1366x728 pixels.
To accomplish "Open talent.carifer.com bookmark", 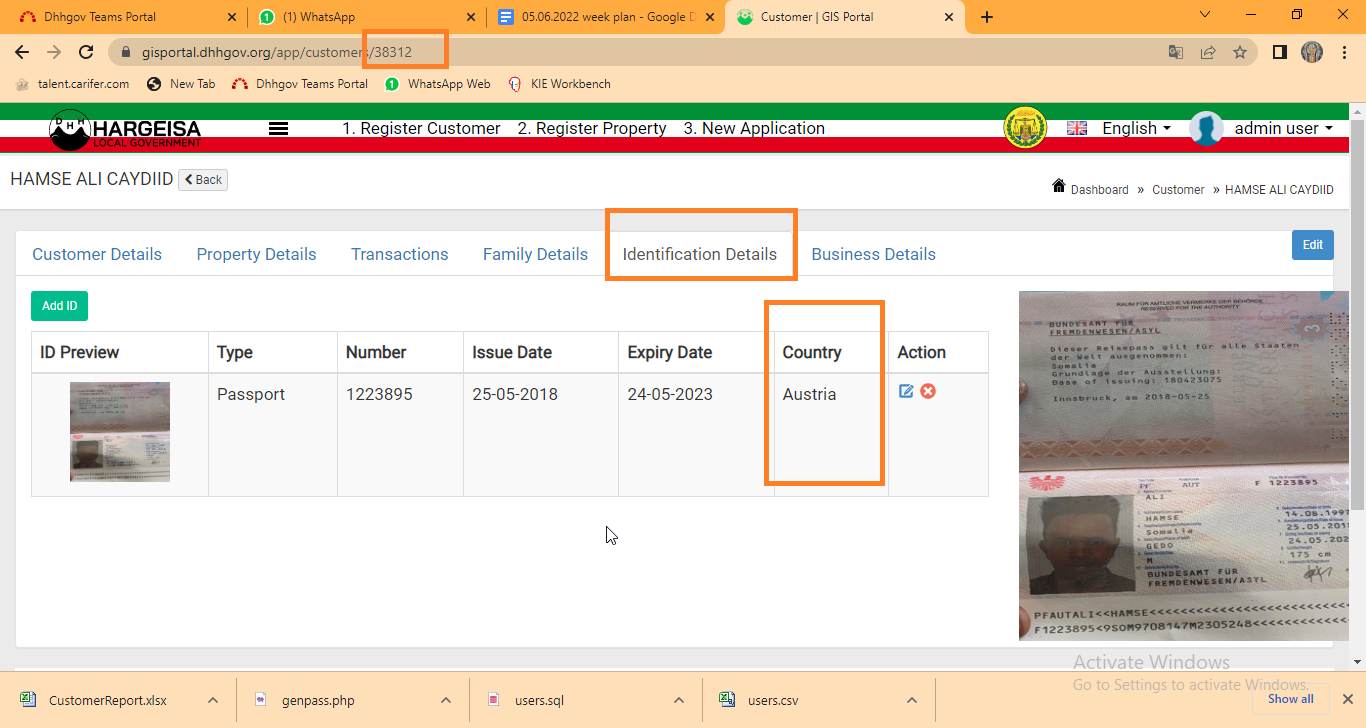I will pyautogui.click(x=73, y=84).
